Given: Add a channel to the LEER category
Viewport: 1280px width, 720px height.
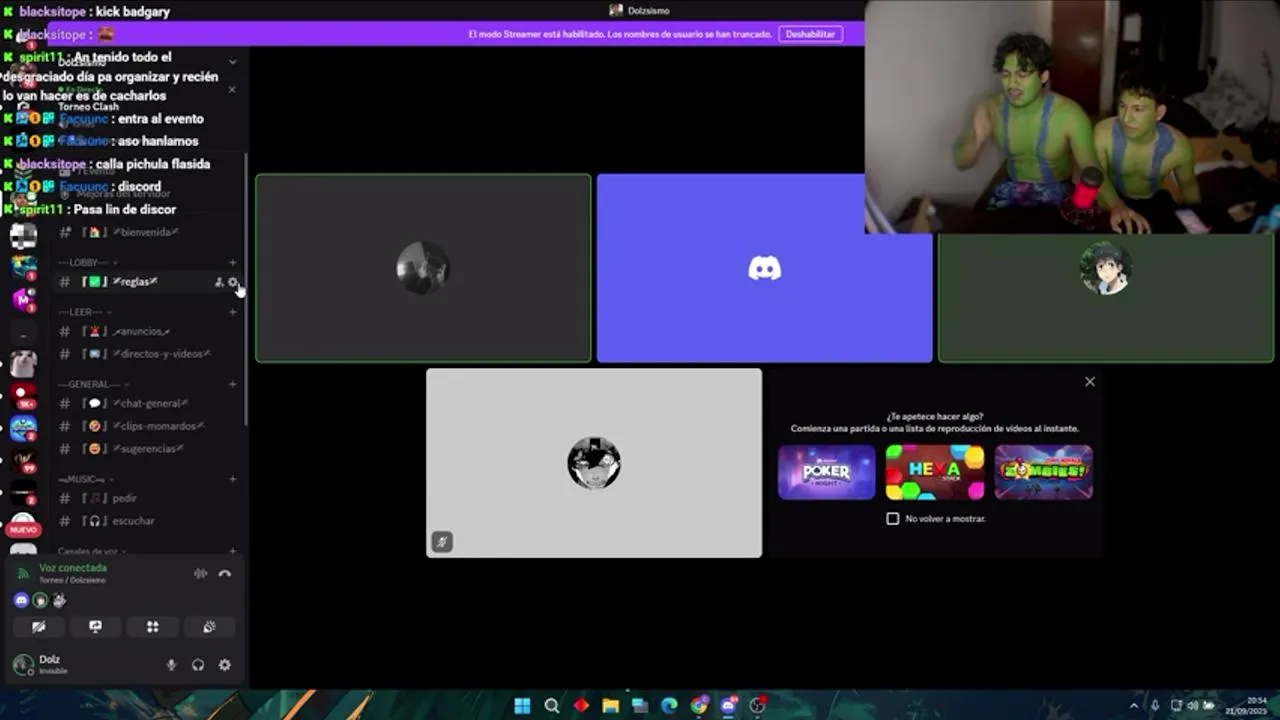Looking at the screenshot, I should pyautogui.click(x=233, y=312).
